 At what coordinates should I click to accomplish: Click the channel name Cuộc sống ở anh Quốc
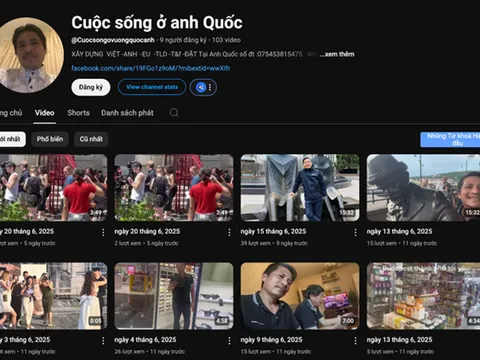pyautogui.click(x=157, y=23)
